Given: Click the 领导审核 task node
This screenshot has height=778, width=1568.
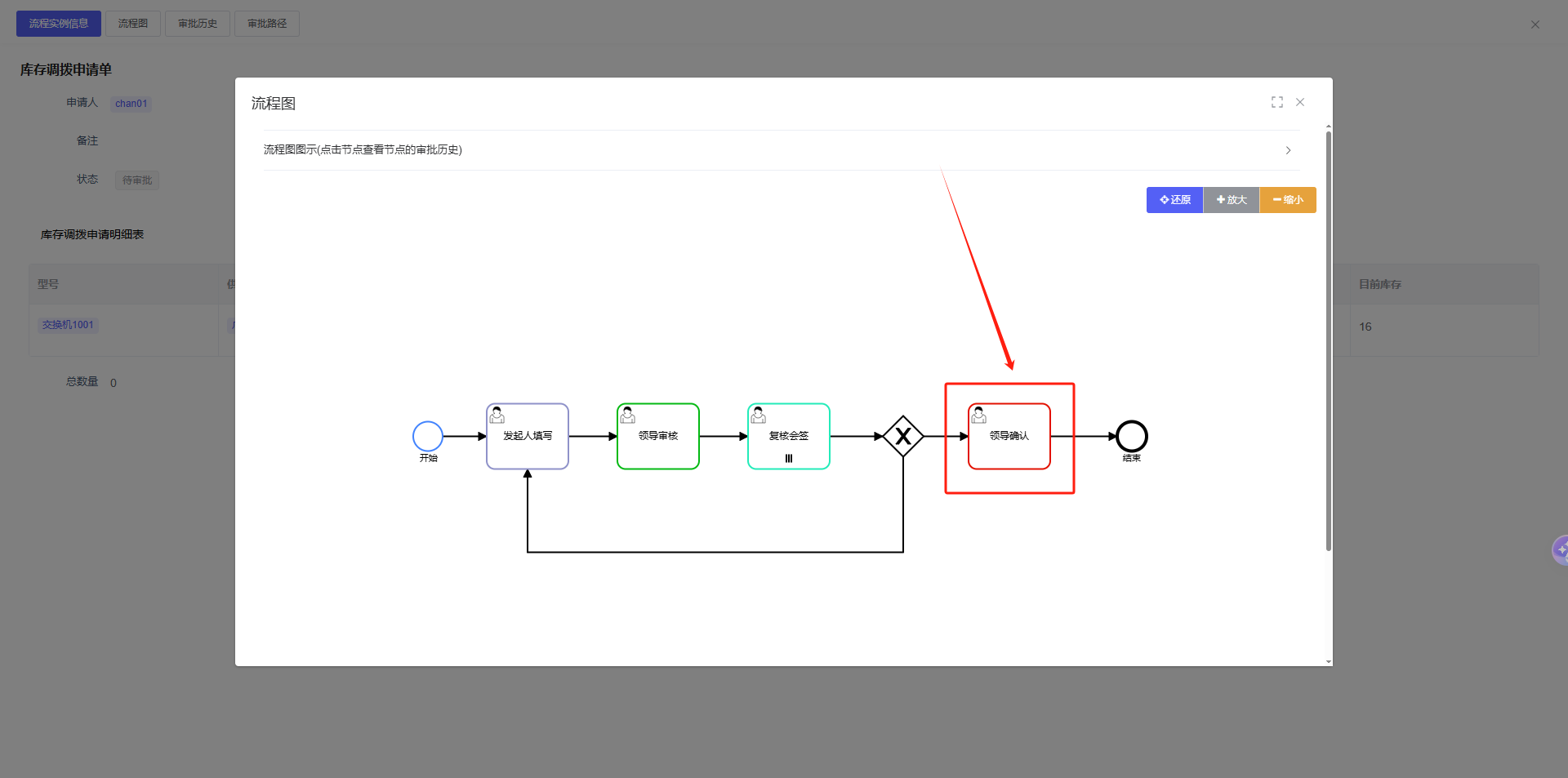Looking at the screenshot, I should pyautogui.click(x=658, y=437).
